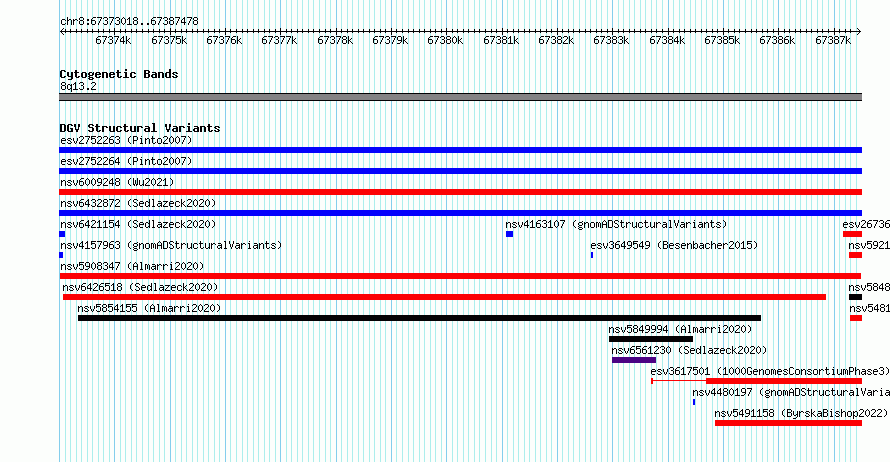Click the 67382k ruler tick label

[x=556, y=40]
